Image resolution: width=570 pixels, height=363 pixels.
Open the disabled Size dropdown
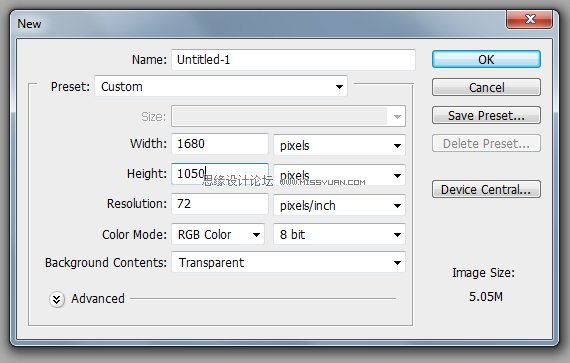pos(288,116)
